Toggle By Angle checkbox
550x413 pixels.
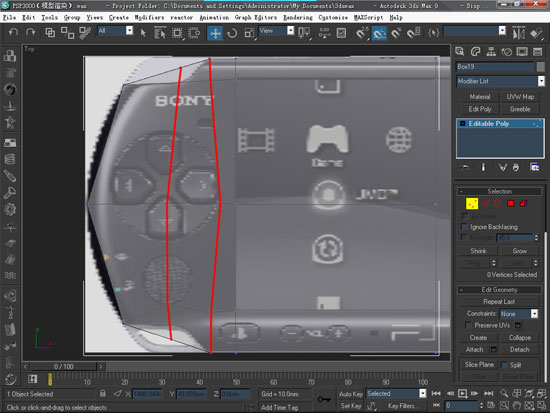coord(464,238)
